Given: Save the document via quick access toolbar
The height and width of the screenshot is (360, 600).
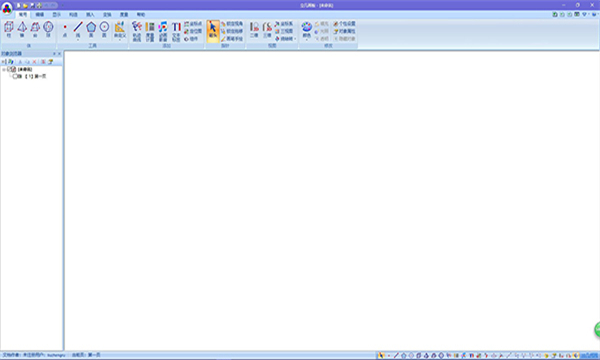Looking at the screenshot, I should pyautogui.click(x=32, y=5).
